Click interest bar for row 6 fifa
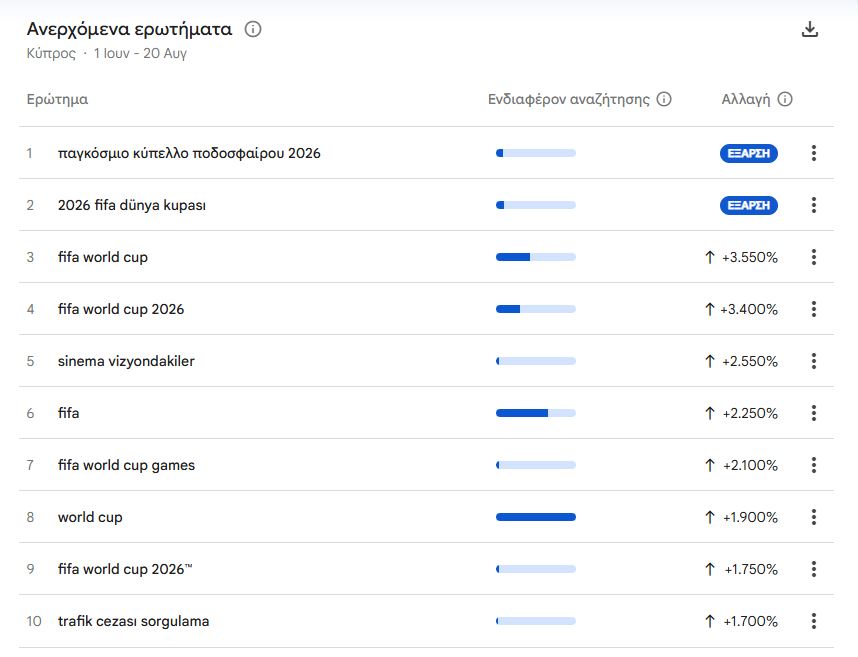 pos(536,413)
